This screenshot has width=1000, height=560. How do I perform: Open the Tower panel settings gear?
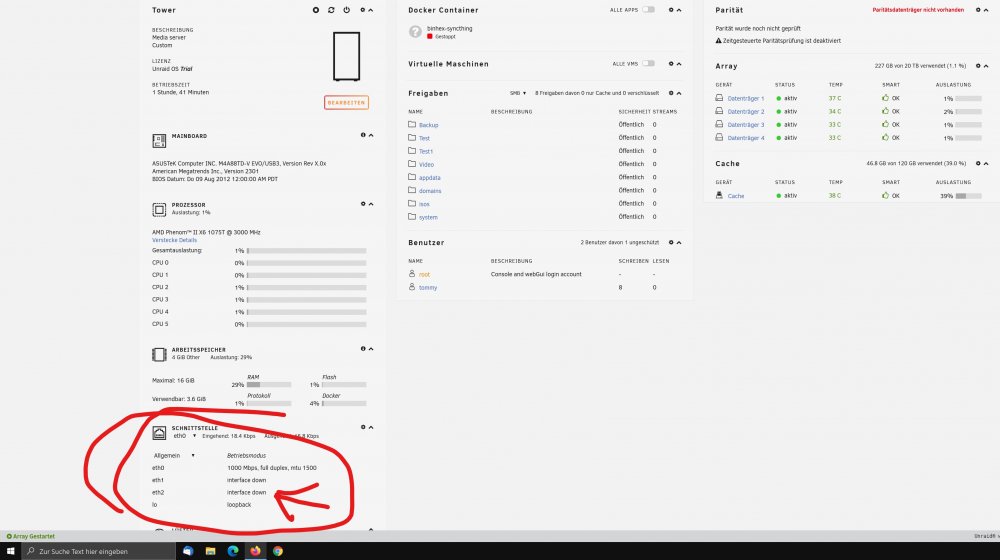click(x=363, y=10)
